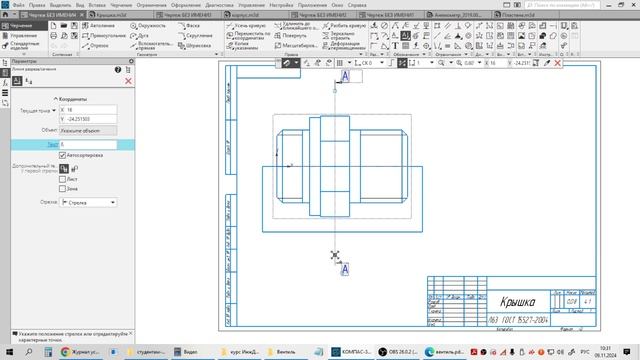Toggle the highlighted snap button left of quick toolbar
The height and width of the screenshot is (360, 640).
point(287,63)
